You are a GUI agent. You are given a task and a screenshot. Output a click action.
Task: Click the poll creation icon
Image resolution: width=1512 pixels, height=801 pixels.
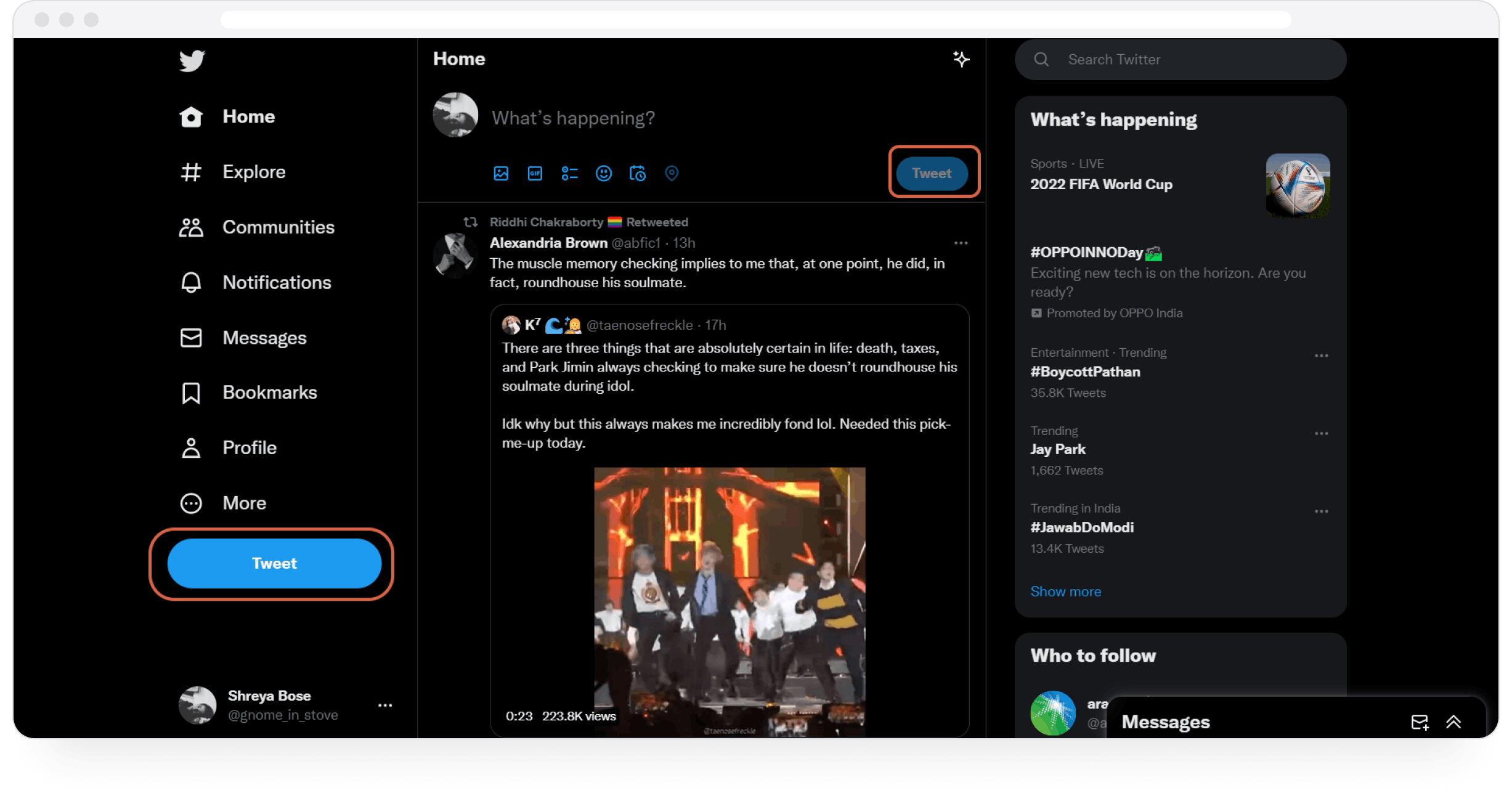569,174
